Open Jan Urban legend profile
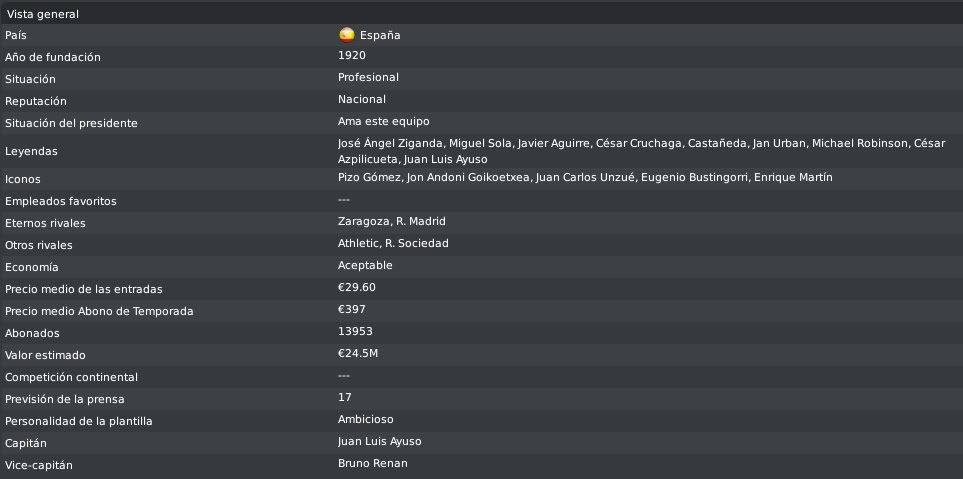This screenshot has width=963, height=479. [x=777, y=144]
